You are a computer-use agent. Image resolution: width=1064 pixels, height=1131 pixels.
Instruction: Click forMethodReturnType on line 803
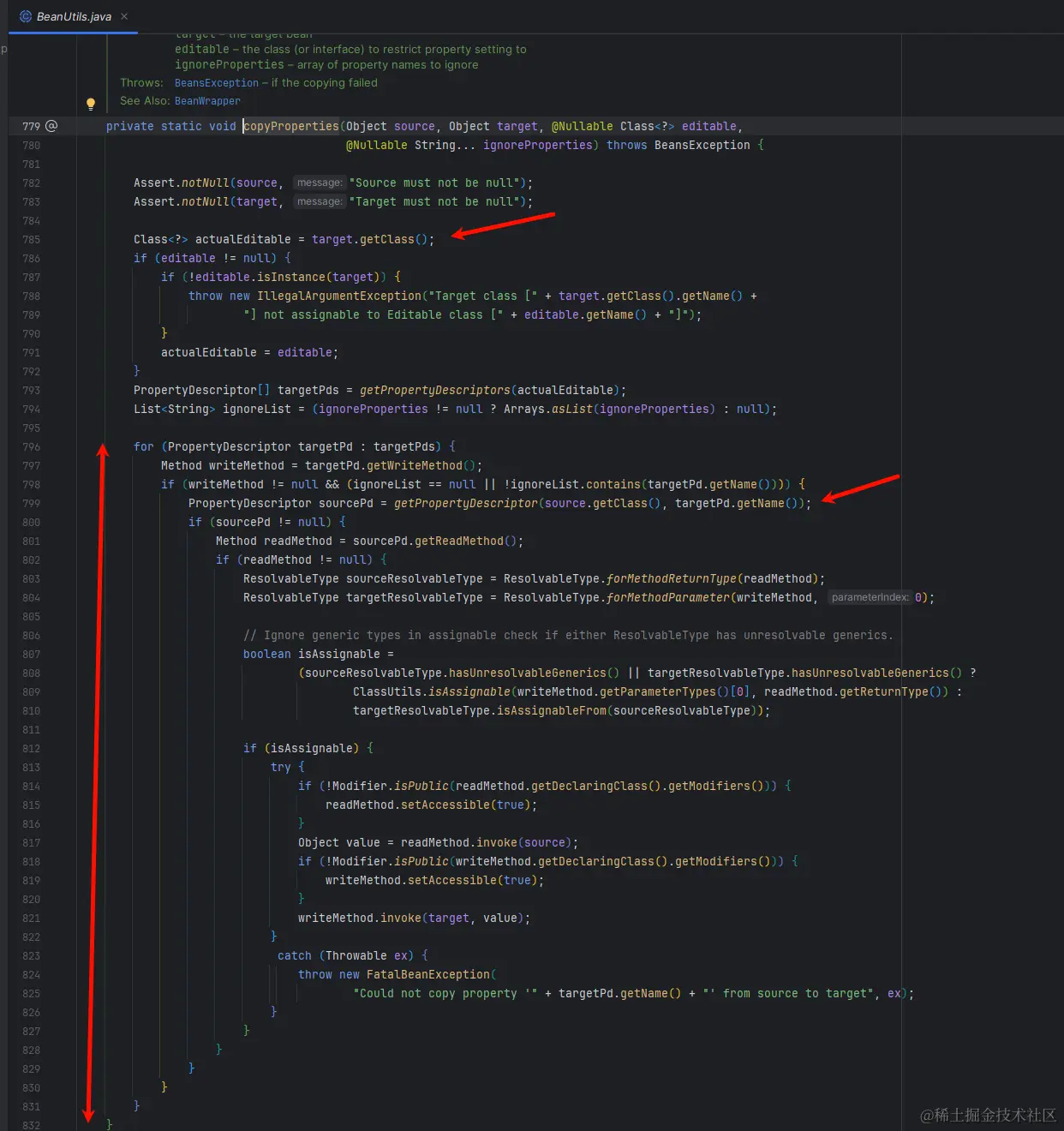672,578
